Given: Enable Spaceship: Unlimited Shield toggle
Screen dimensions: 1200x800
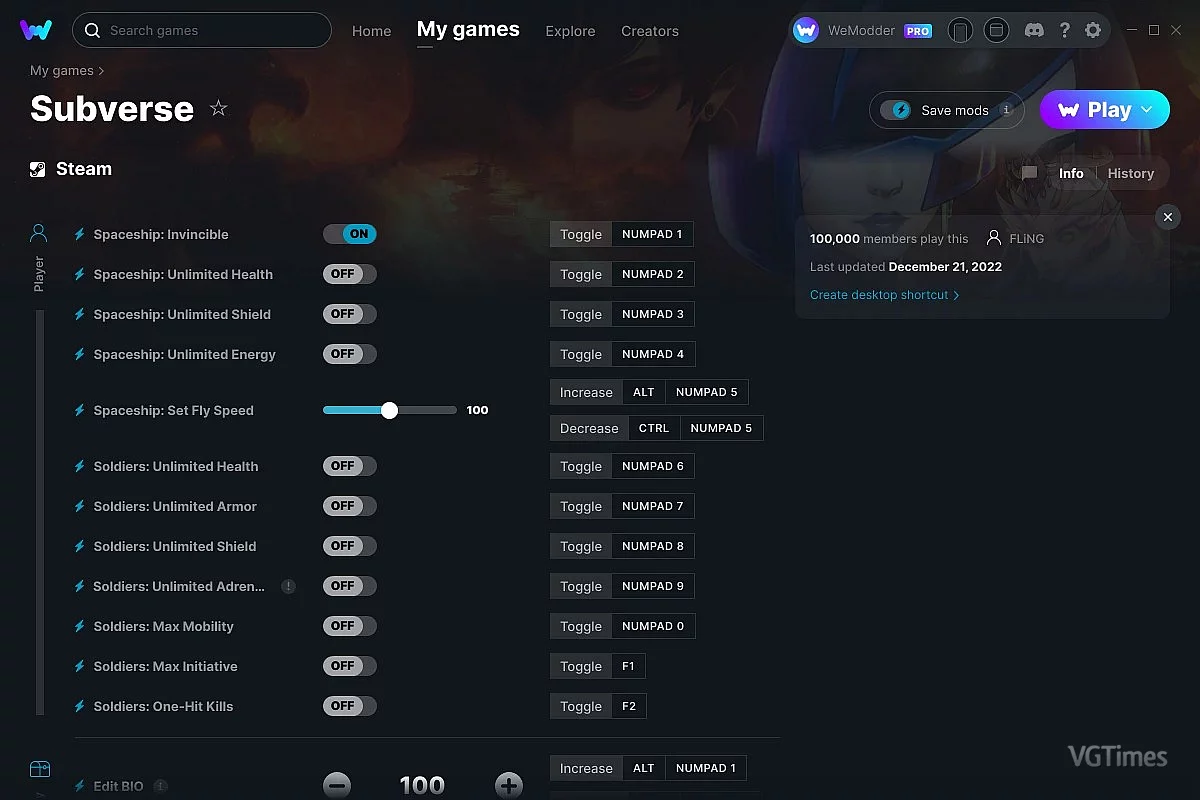Looking at the screenshot, I should (x=350, y=314).
